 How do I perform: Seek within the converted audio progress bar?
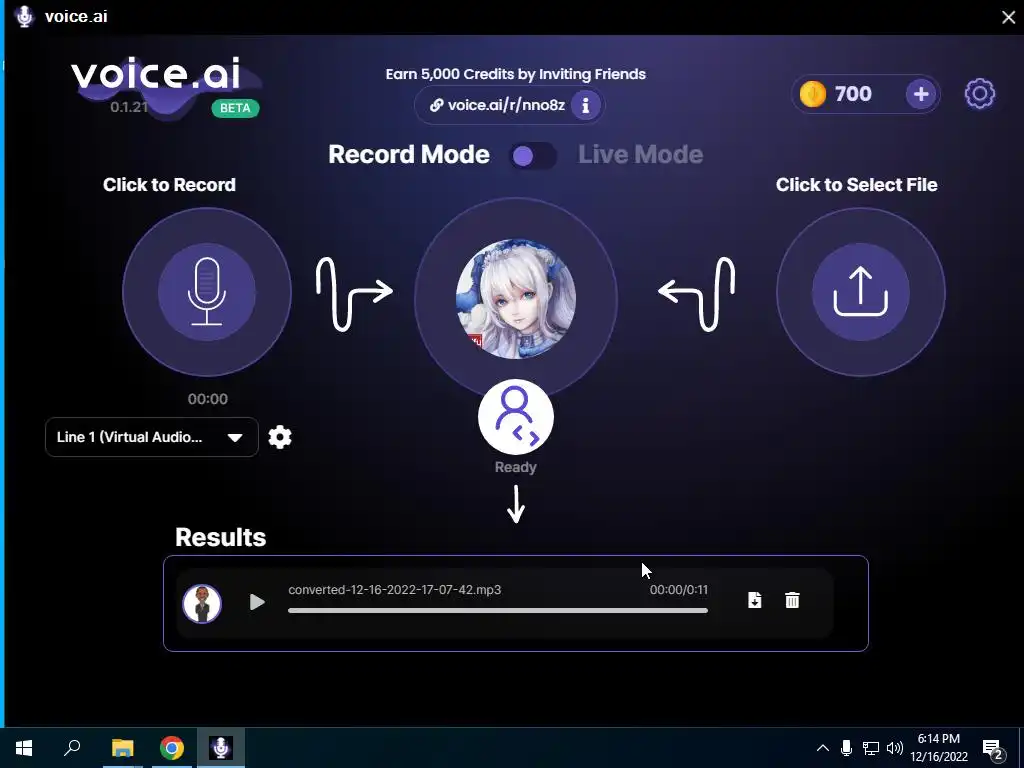[498, 611]
